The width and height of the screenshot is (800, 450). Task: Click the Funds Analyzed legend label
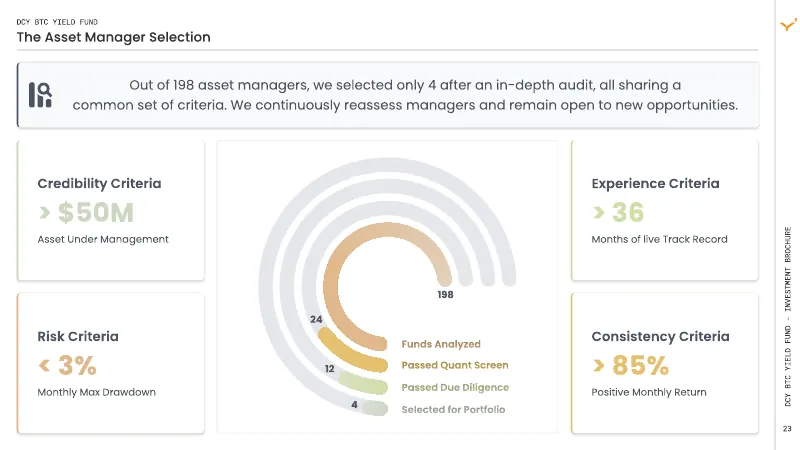pos(441,344)
